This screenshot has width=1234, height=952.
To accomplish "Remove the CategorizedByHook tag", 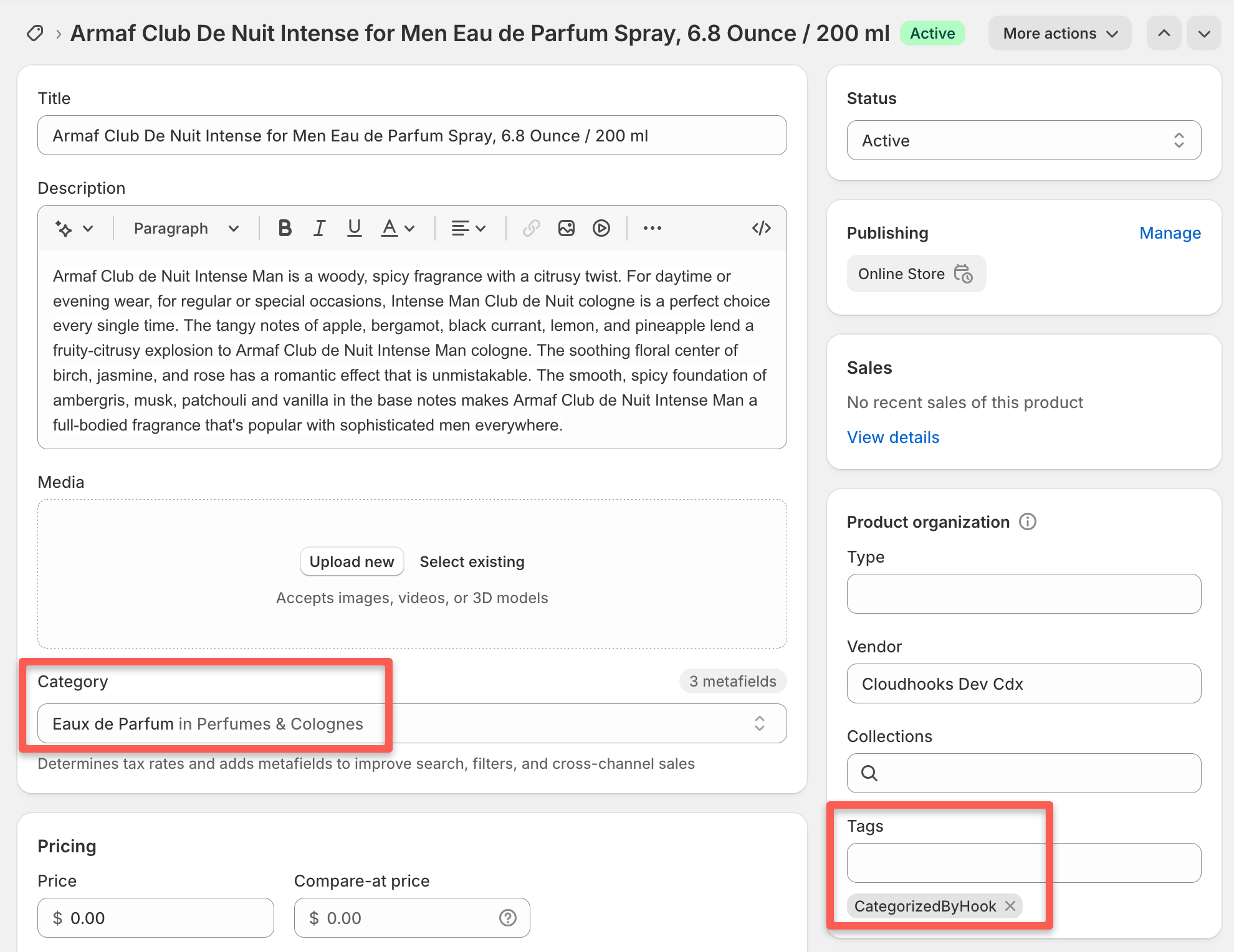I will pos(1010,906).
